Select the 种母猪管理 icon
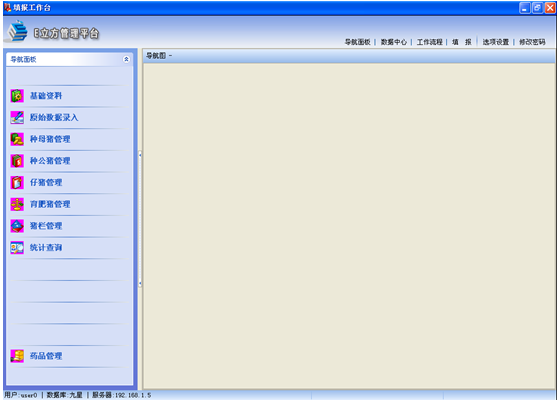558x404 pixels. coord(17,139)
